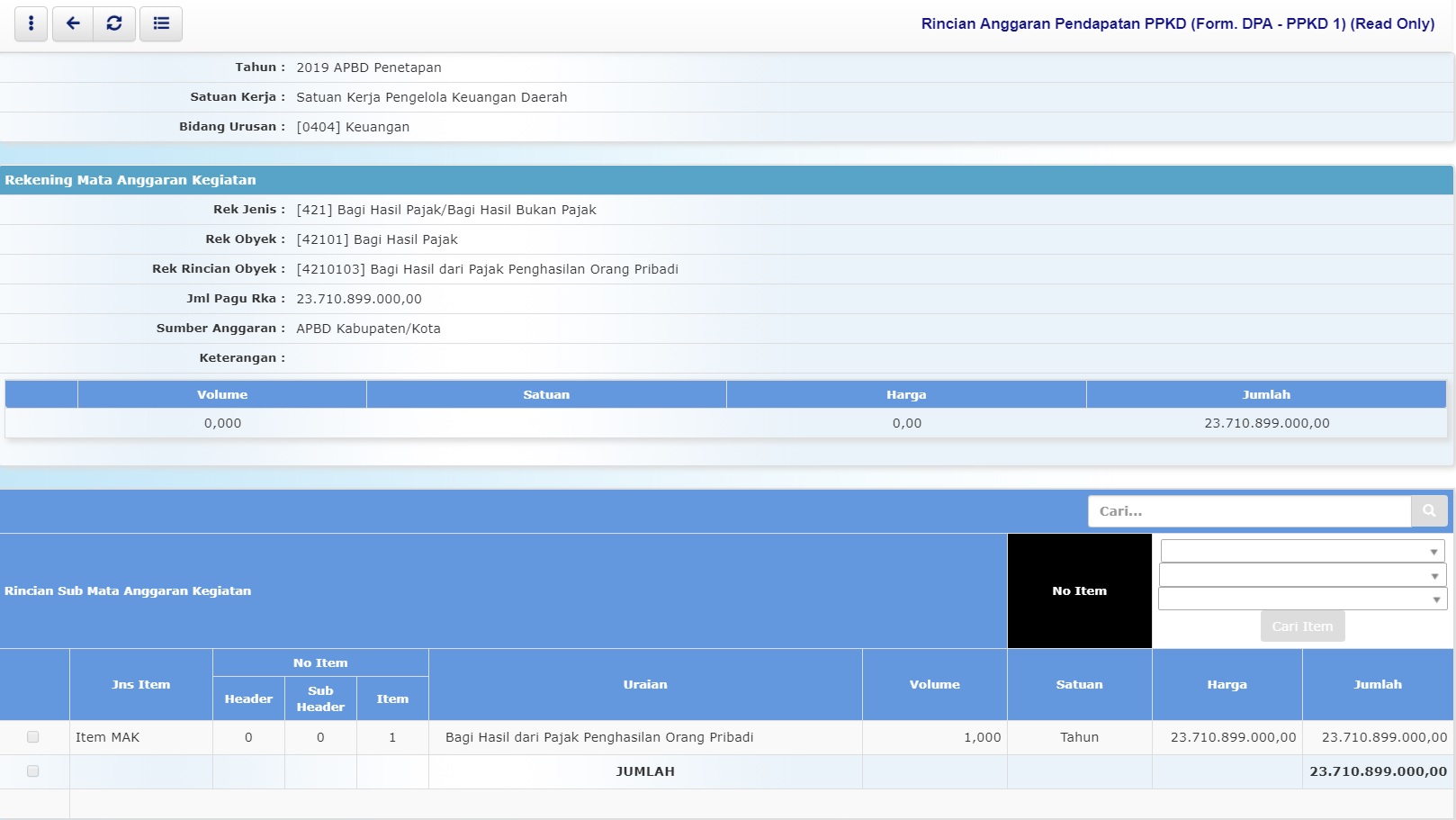Open the vertical three-dot options menu
Screen dimensions: 1456x820
31,23
